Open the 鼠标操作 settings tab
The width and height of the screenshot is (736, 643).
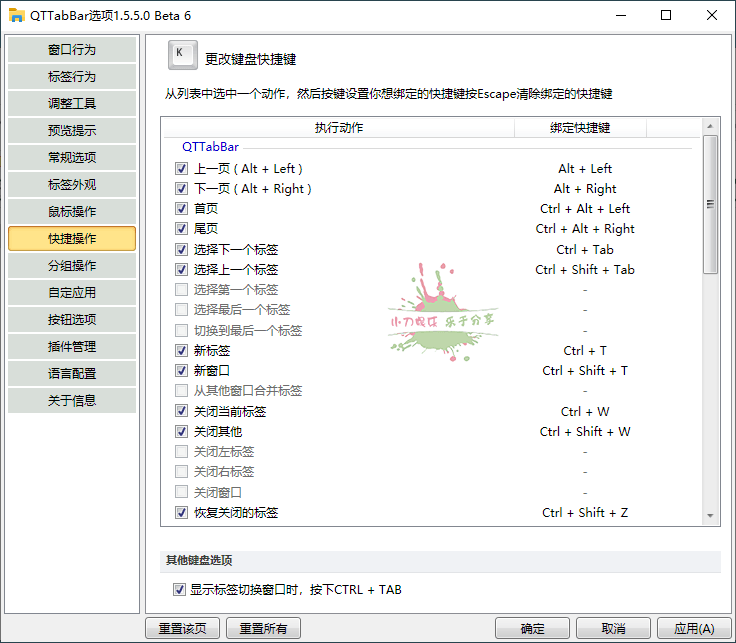click(72, 212)
